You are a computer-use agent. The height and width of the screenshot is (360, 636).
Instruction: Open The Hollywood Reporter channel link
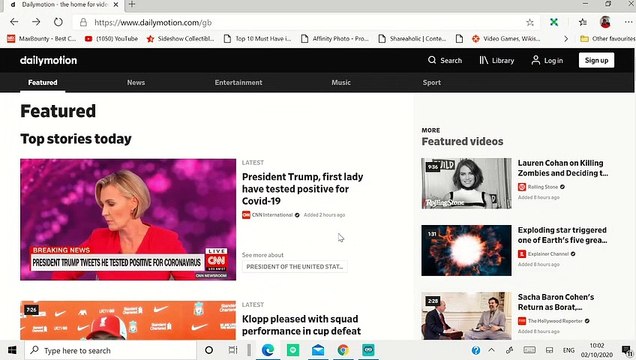(x=554, y=321)
